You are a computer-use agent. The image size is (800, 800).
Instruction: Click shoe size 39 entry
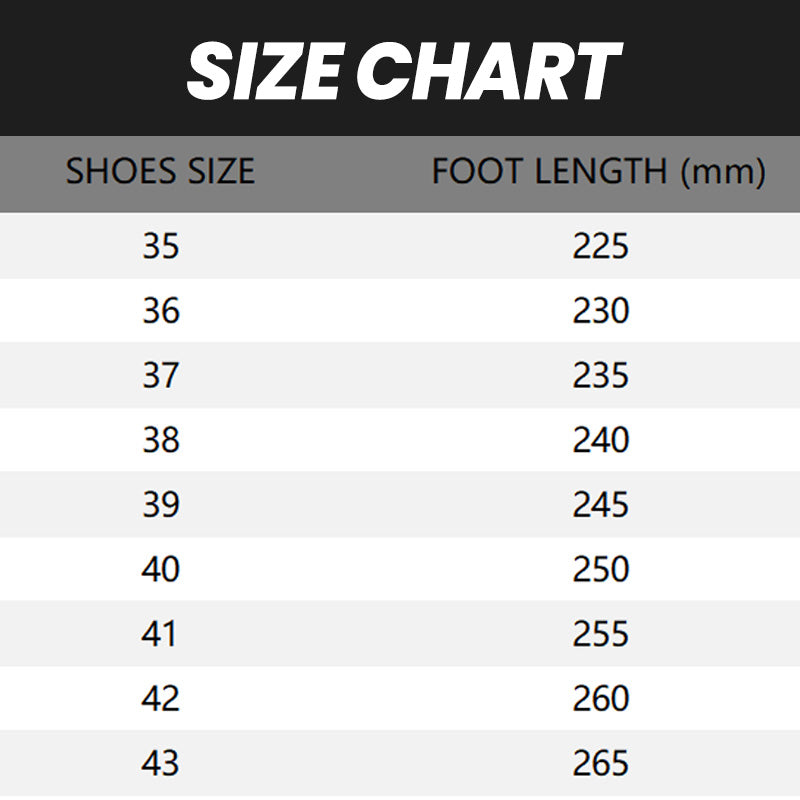pos(160,505)
